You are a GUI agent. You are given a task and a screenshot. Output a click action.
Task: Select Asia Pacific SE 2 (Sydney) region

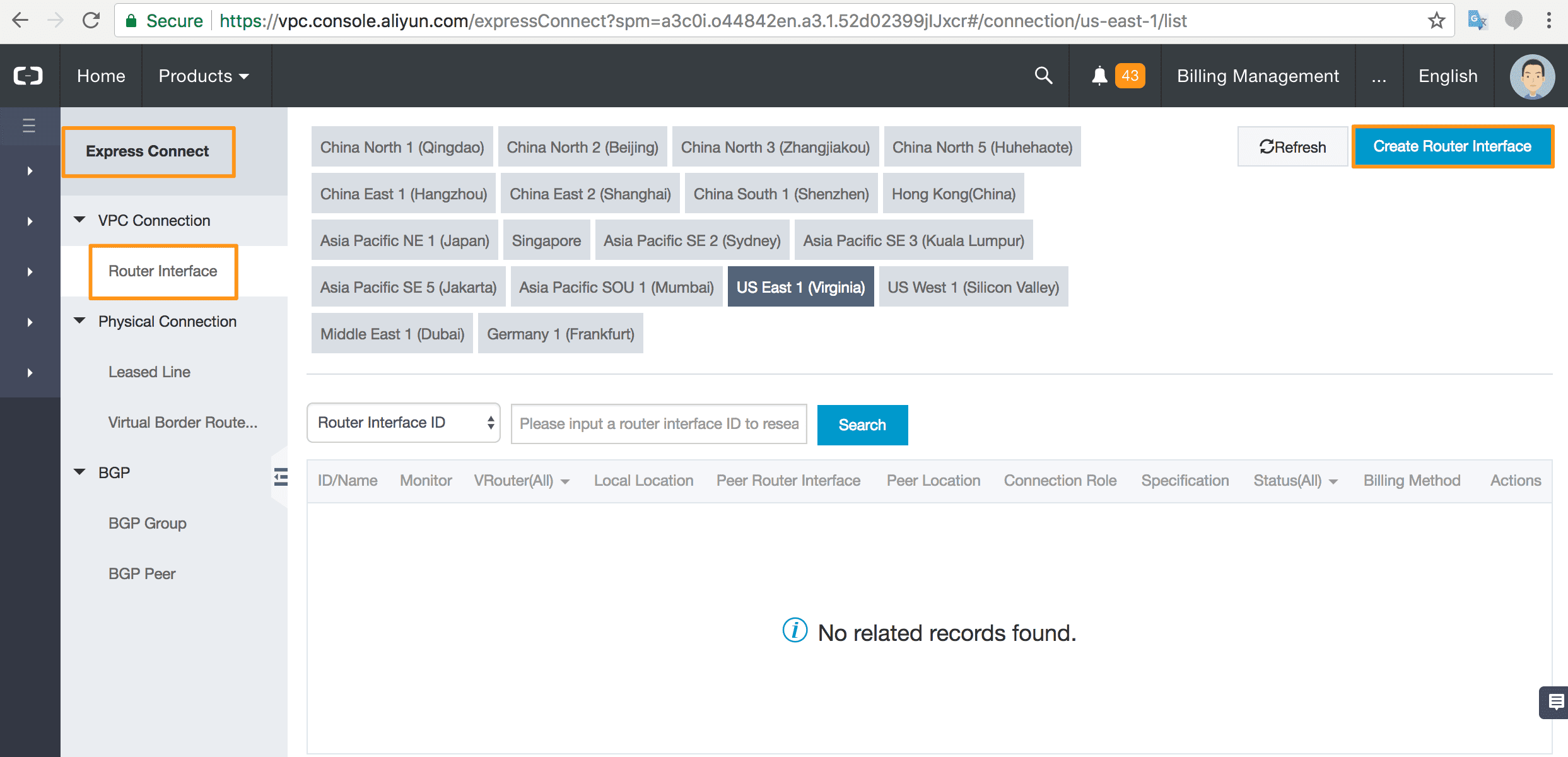[692, 240]
